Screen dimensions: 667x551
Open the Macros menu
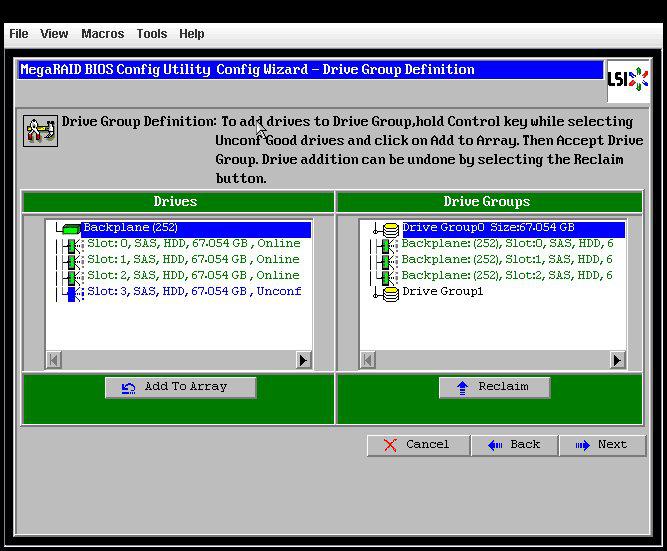[x=102, y=33]
